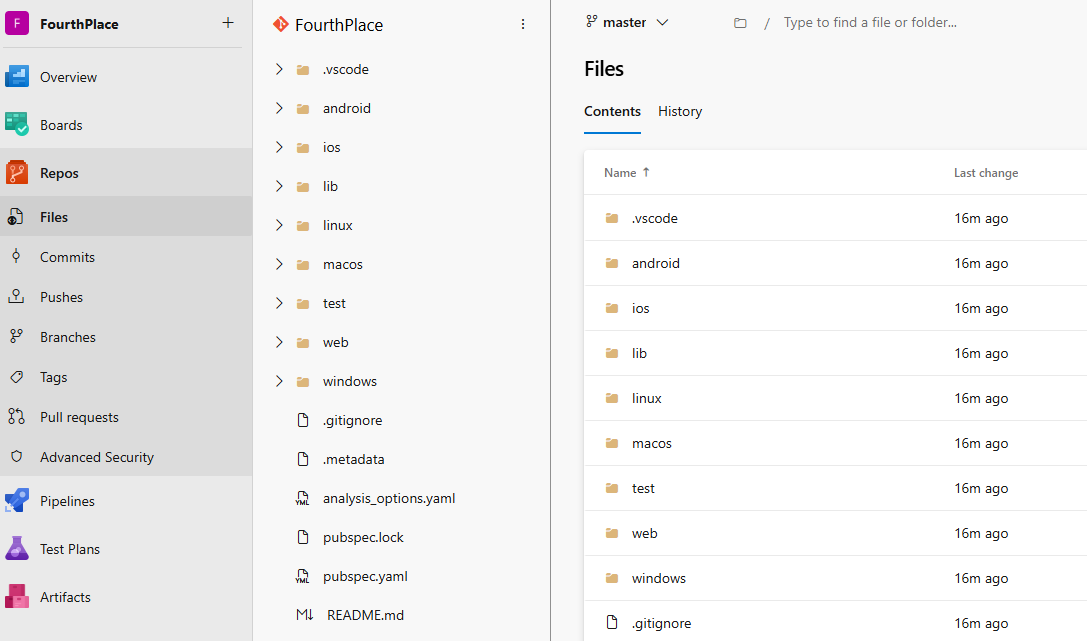The height and width of the screenshot is (641, 1087).
Task: Expand the ios folder in the tree
Action: click(279, 147)
